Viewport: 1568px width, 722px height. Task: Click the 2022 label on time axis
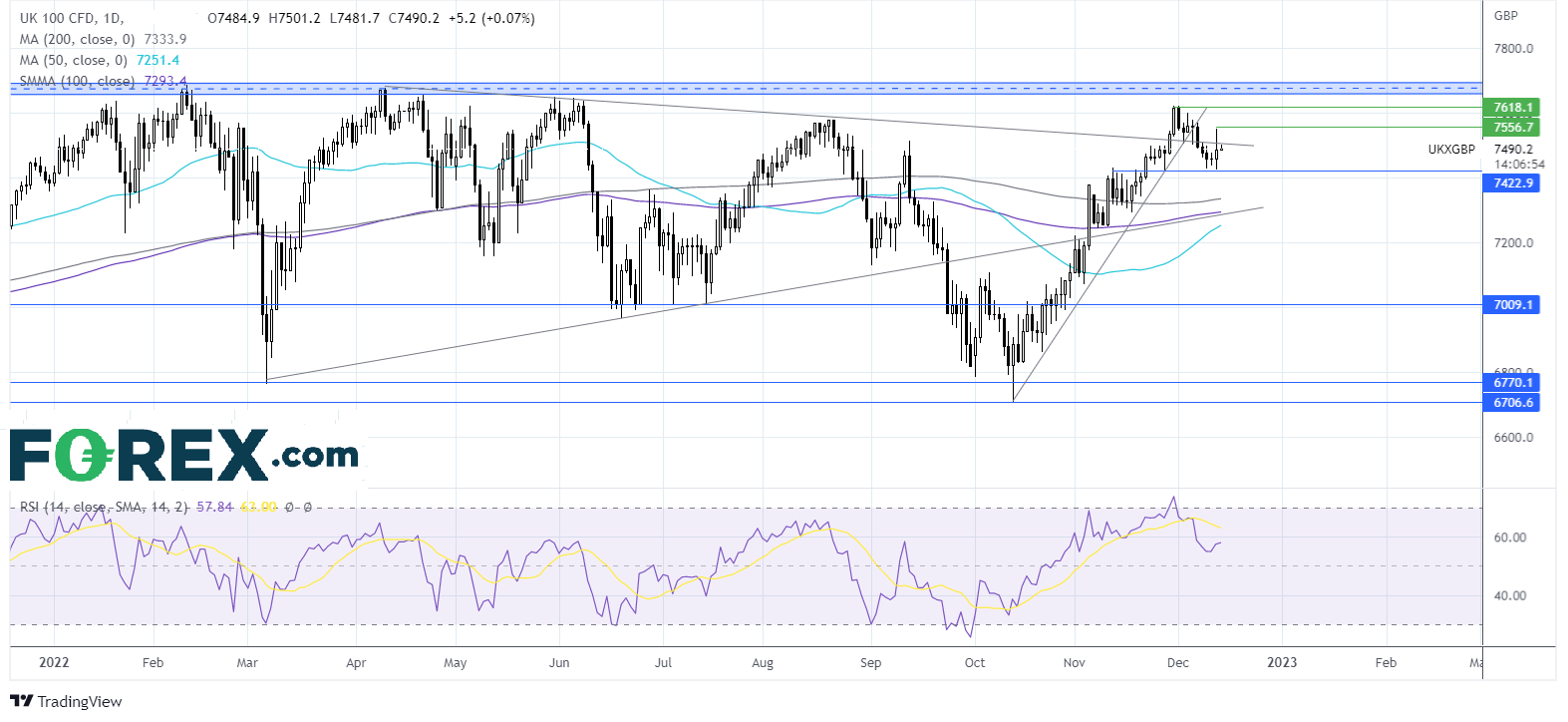coord(54,662)
